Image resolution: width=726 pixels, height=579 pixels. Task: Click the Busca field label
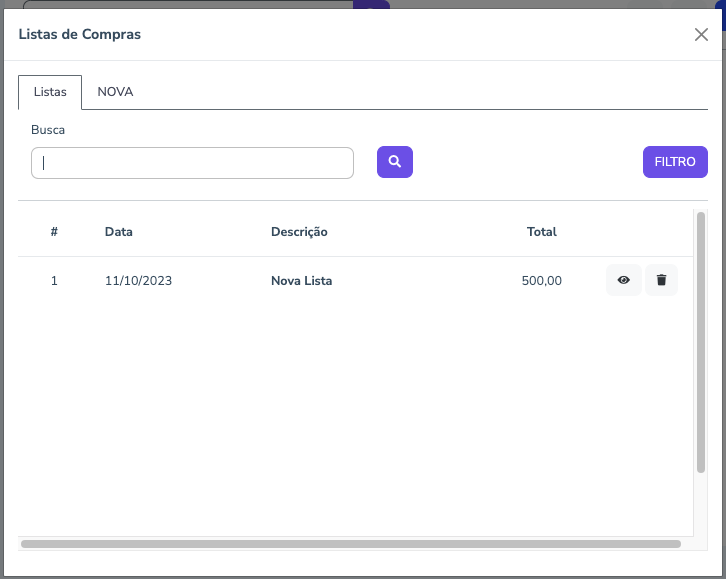pos(48,130)
